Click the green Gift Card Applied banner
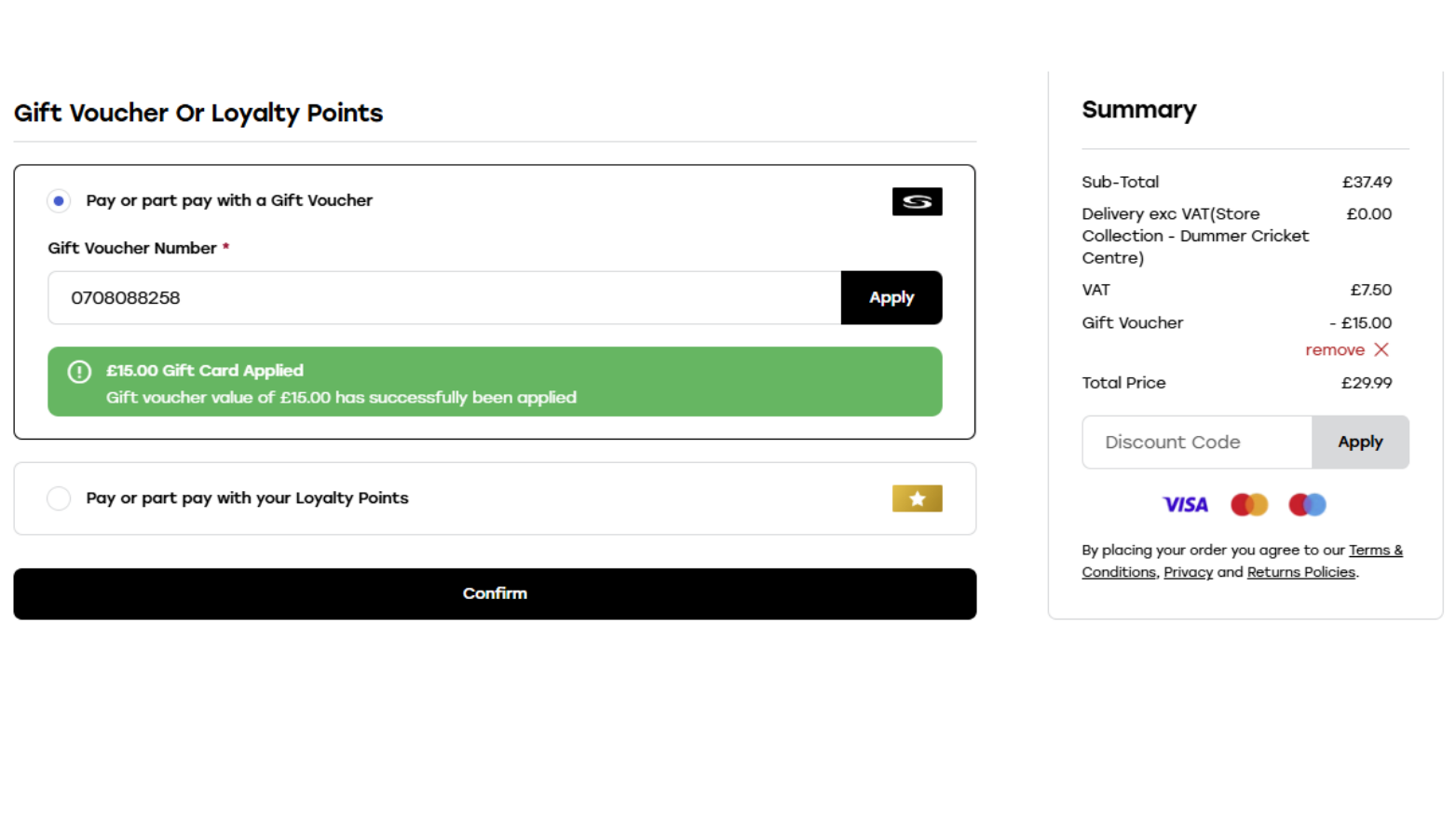Image resolution: width=1456 pixels, height=818 pixels. tap(495, 382)
